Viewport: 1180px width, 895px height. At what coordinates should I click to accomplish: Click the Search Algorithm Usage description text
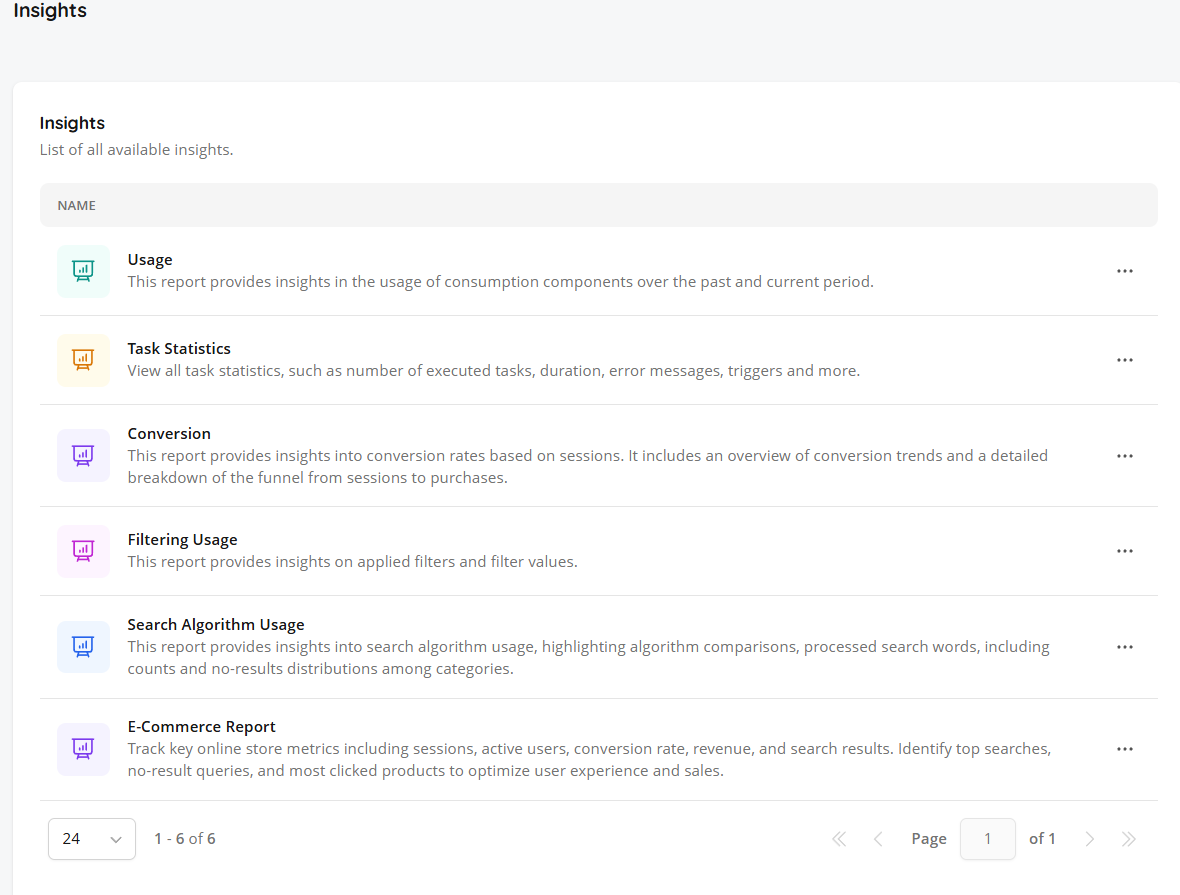point(588,657)
